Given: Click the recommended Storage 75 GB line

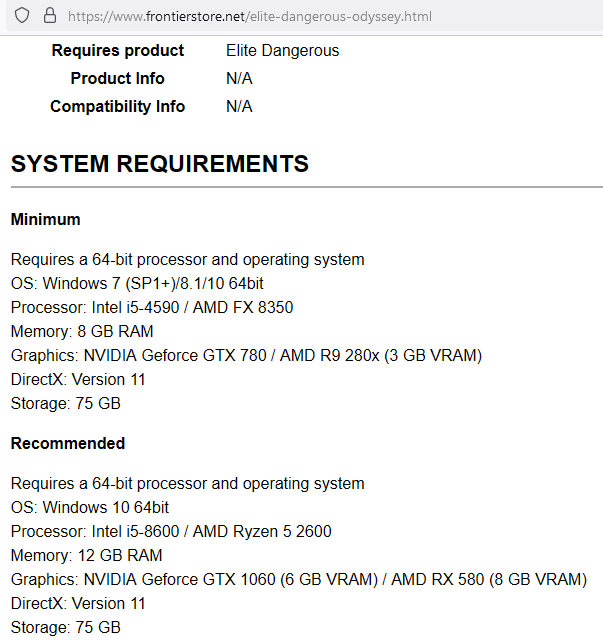Looking at the screenshot, I should (x=66, y=627).
